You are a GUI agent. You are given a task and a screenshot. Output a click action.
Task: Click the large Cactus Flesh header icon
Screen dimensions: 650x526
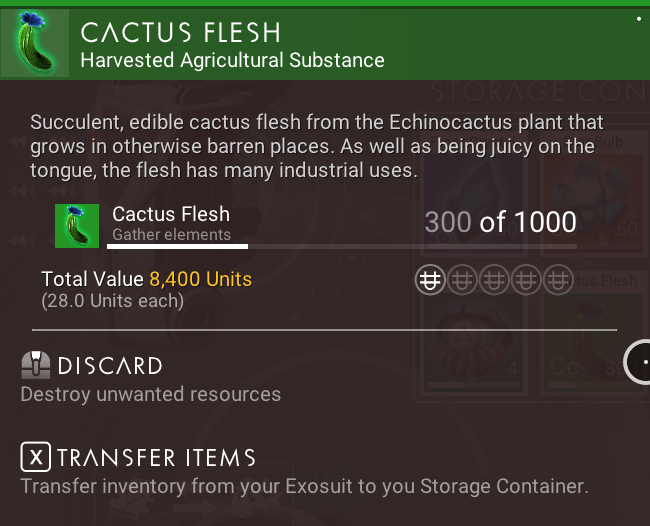pos(35,43)
